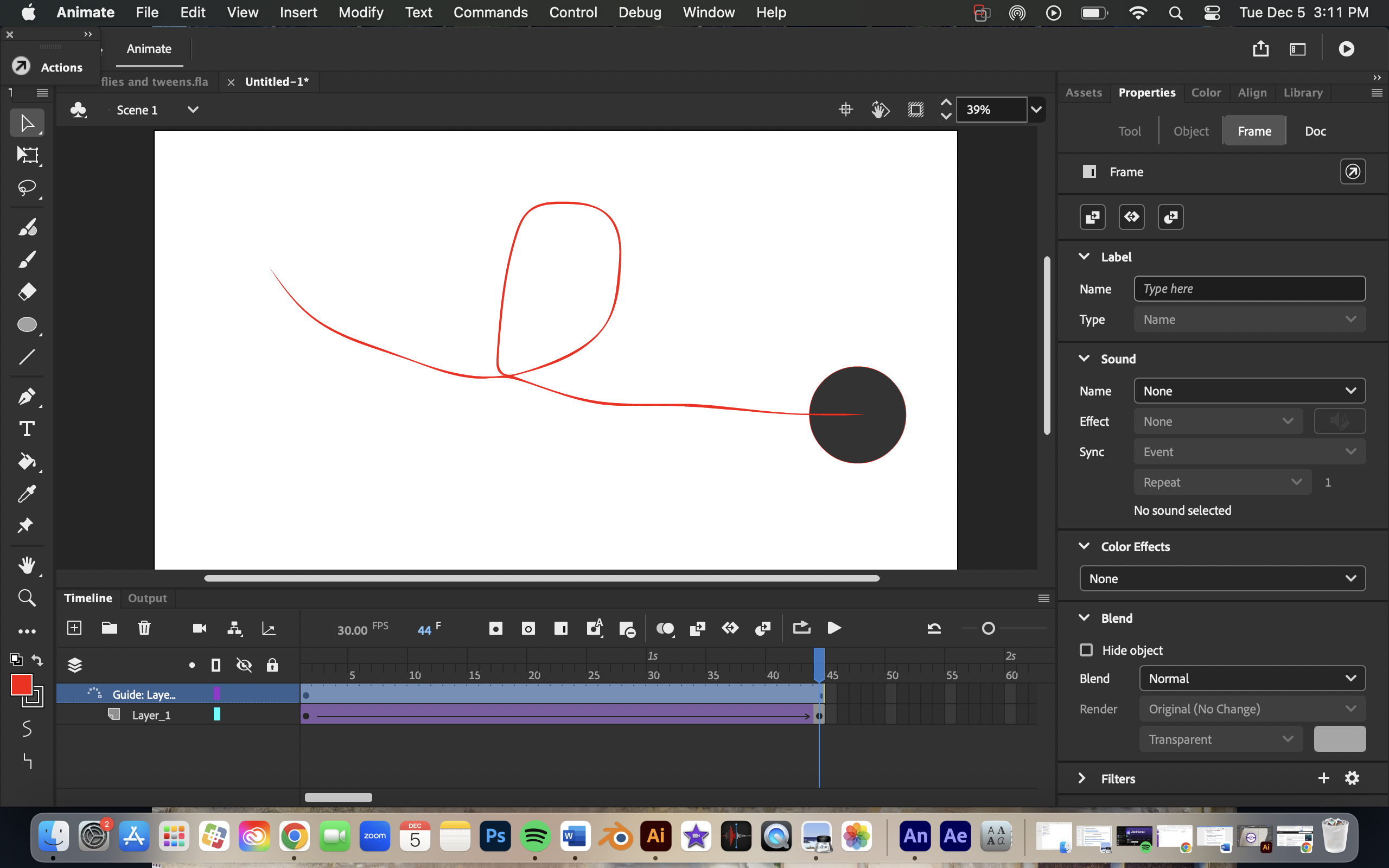The image size is (1389, 868).
Task: Toggle hide all layers eye icon
Action: pyautogui.click(x=244, y=665)
